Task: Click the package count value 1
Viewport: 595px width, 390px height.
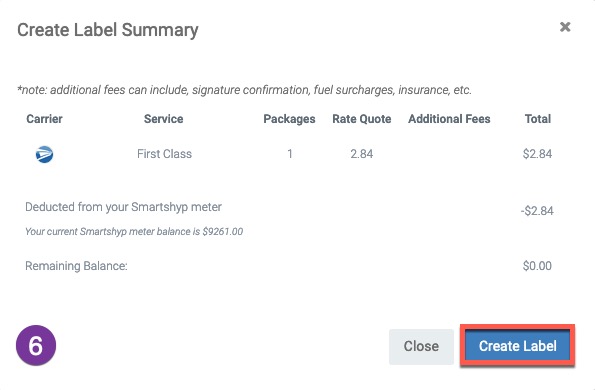Action: pyautogui.click(x=290, y=154)
